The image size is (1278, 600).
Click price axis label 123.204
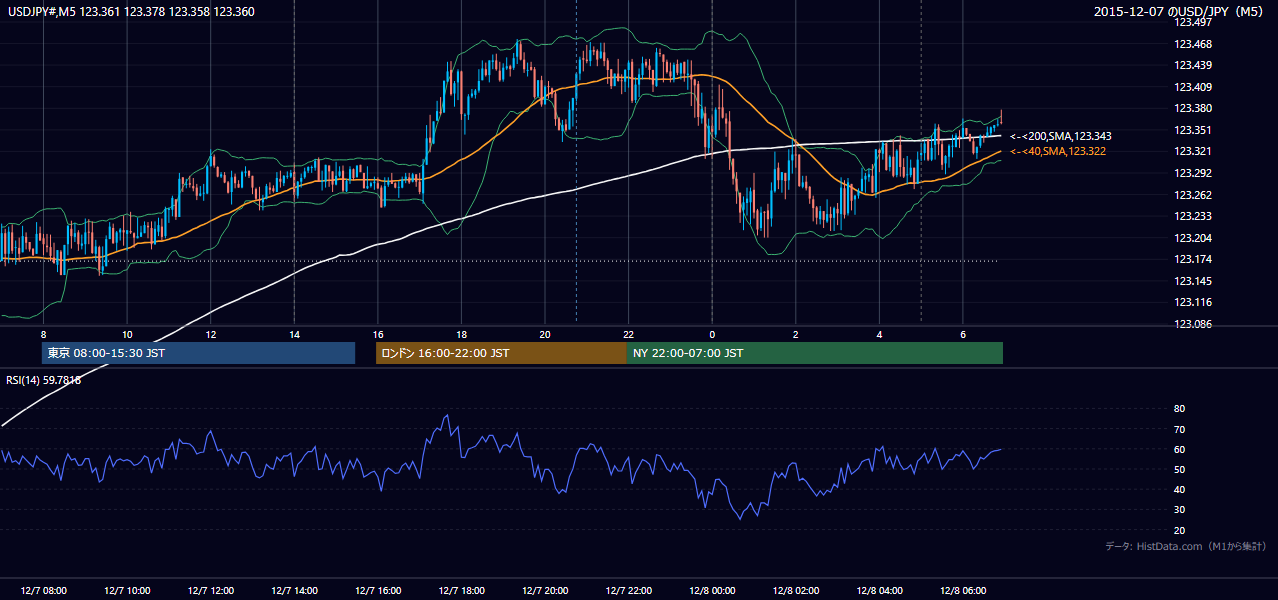(1192, 238)
